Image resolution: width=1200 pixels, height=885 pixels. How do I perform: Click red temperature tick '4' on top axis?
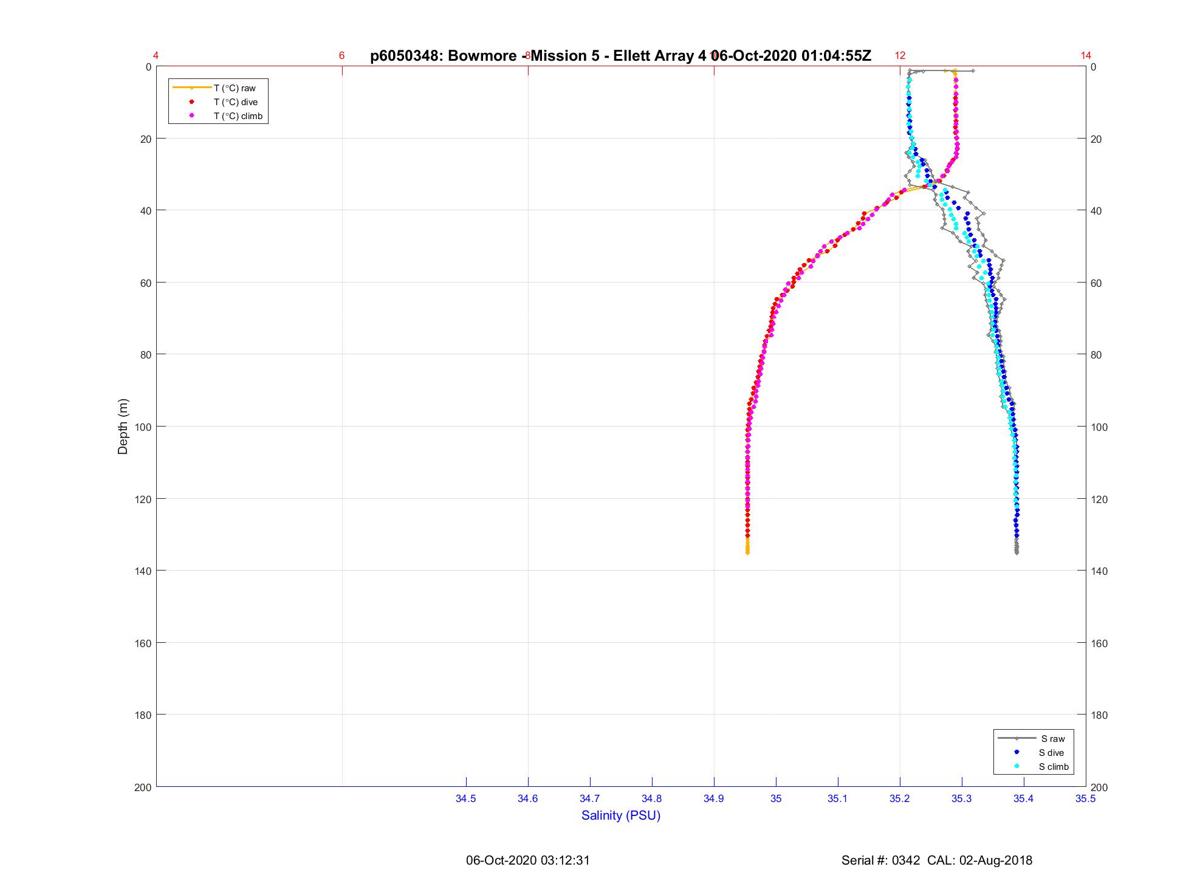(x=156, y=56)
